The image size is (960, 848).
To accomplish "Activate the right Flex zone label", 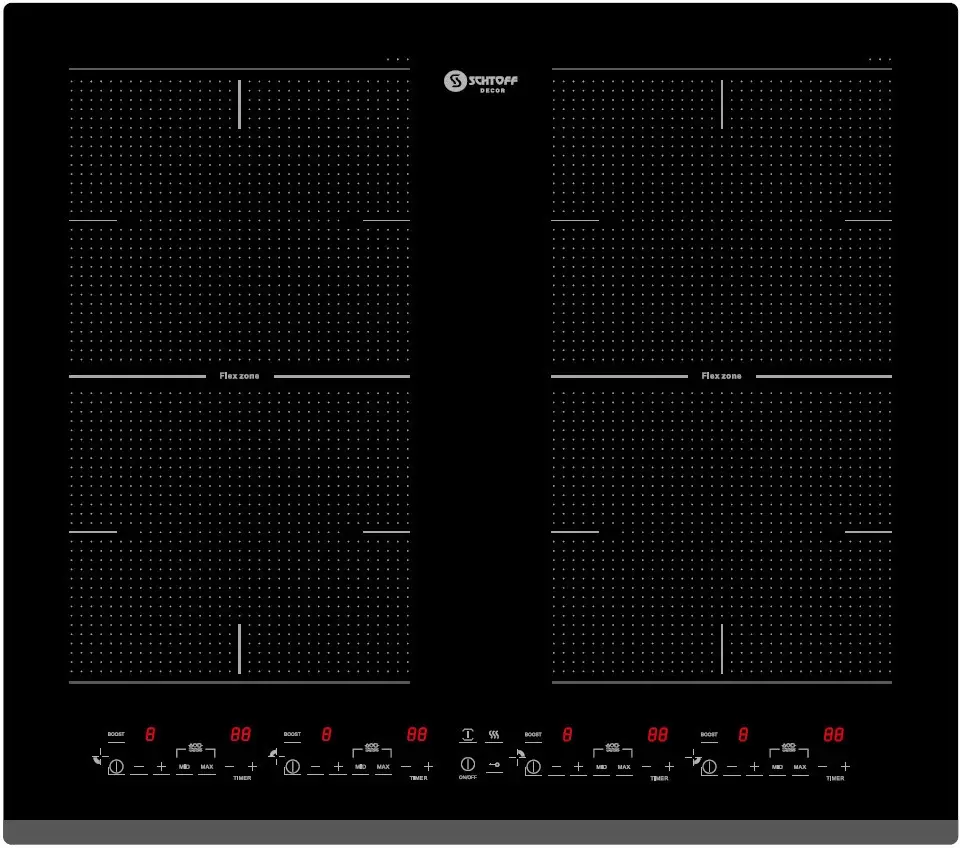I will (x=723, y=376).
